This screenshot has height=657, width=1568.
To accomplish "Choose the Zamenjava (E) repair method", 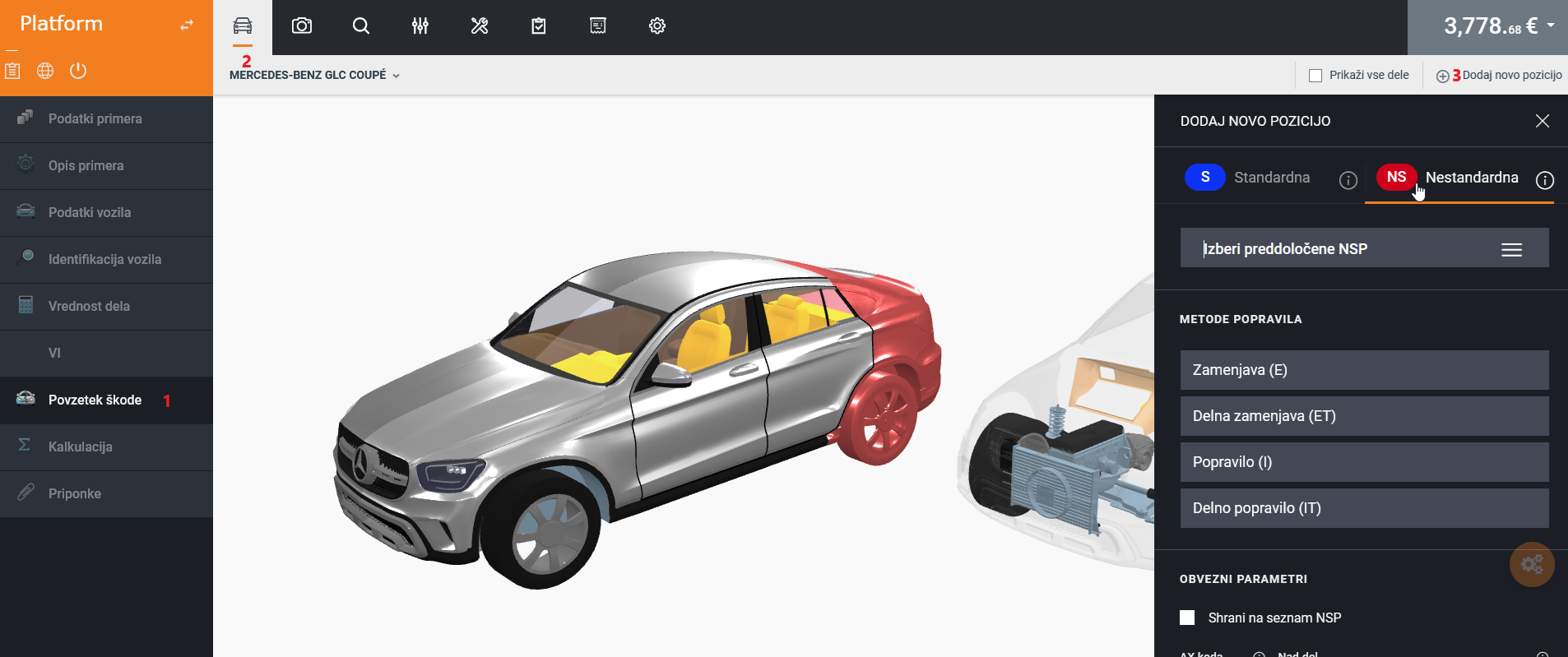I will [x=1364, y=370].
